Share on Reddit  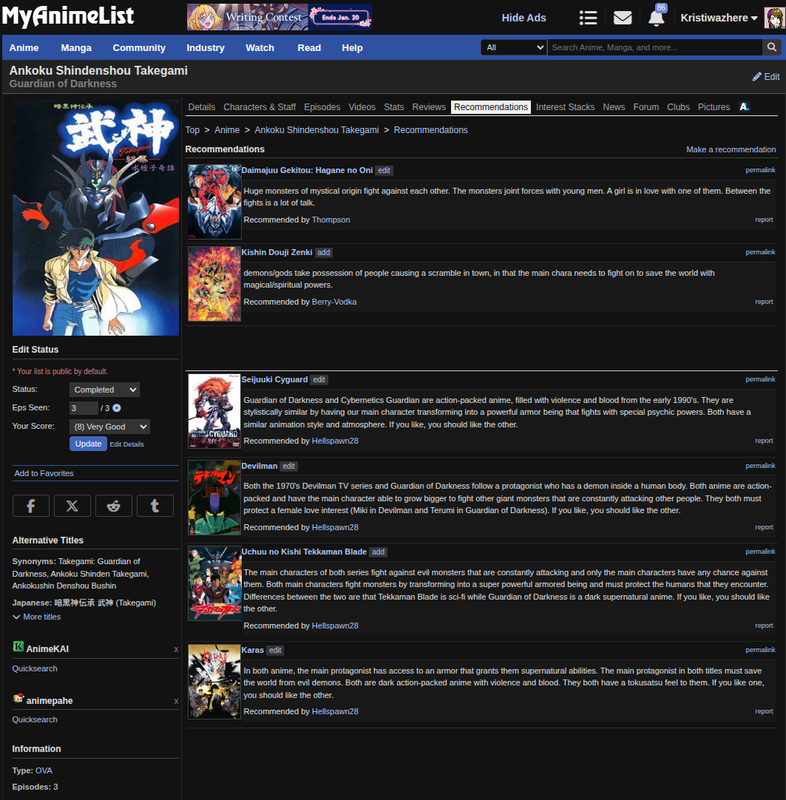point(114,506)
